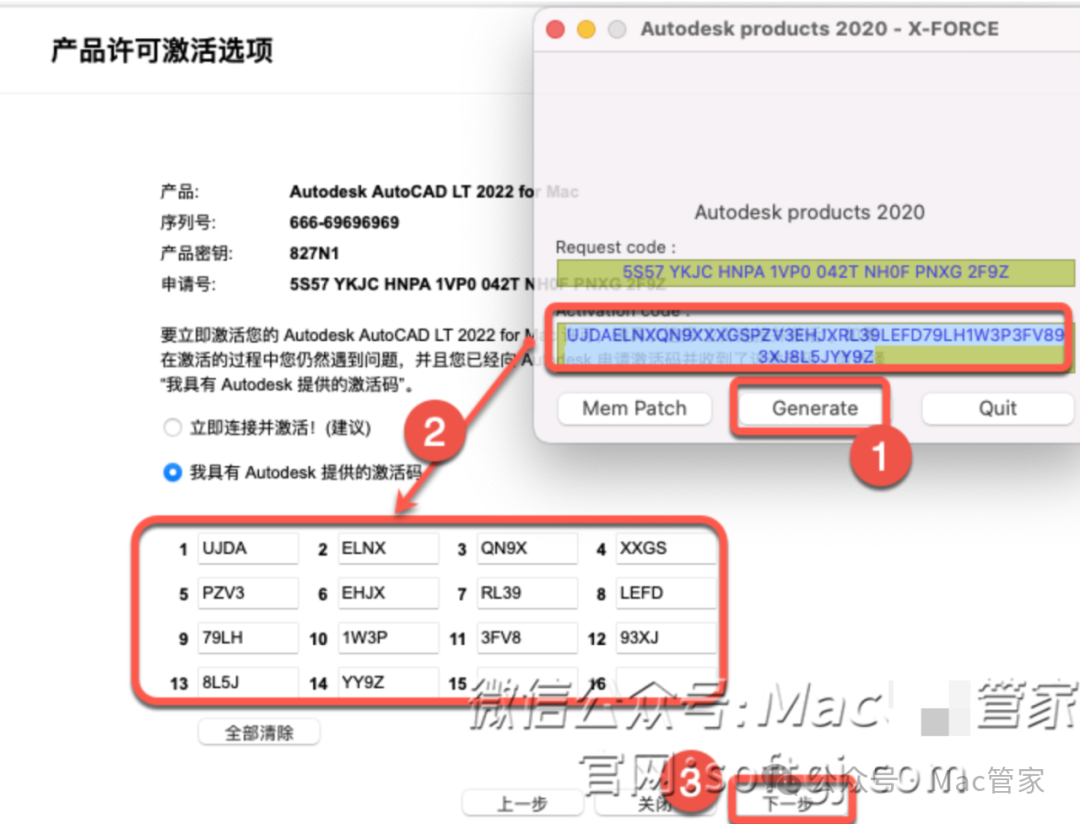
Task: Quit the X-FORCE window via Quit button
Action: point(997,409)
